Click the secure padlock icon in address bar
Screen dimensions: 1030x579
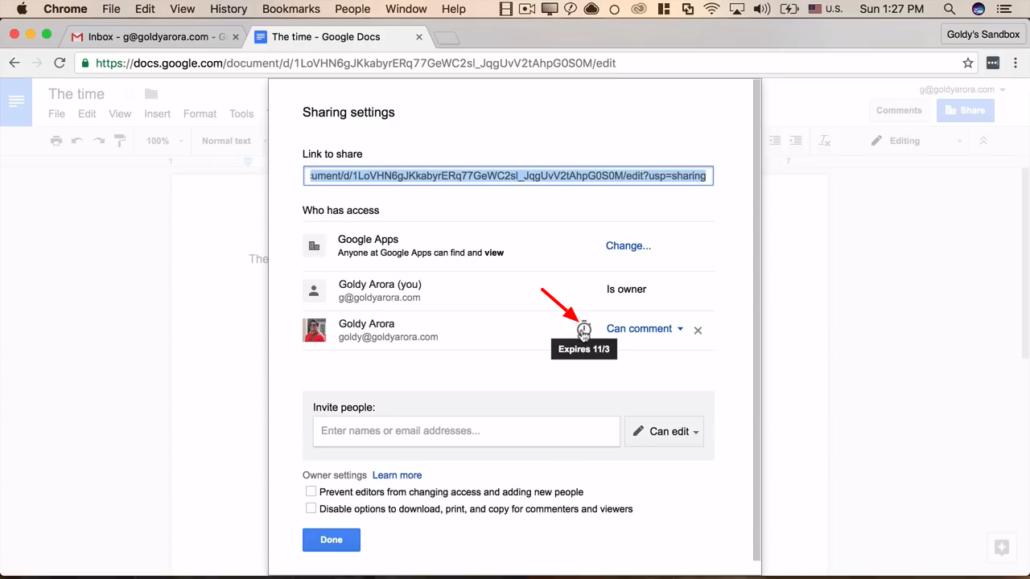85,63
